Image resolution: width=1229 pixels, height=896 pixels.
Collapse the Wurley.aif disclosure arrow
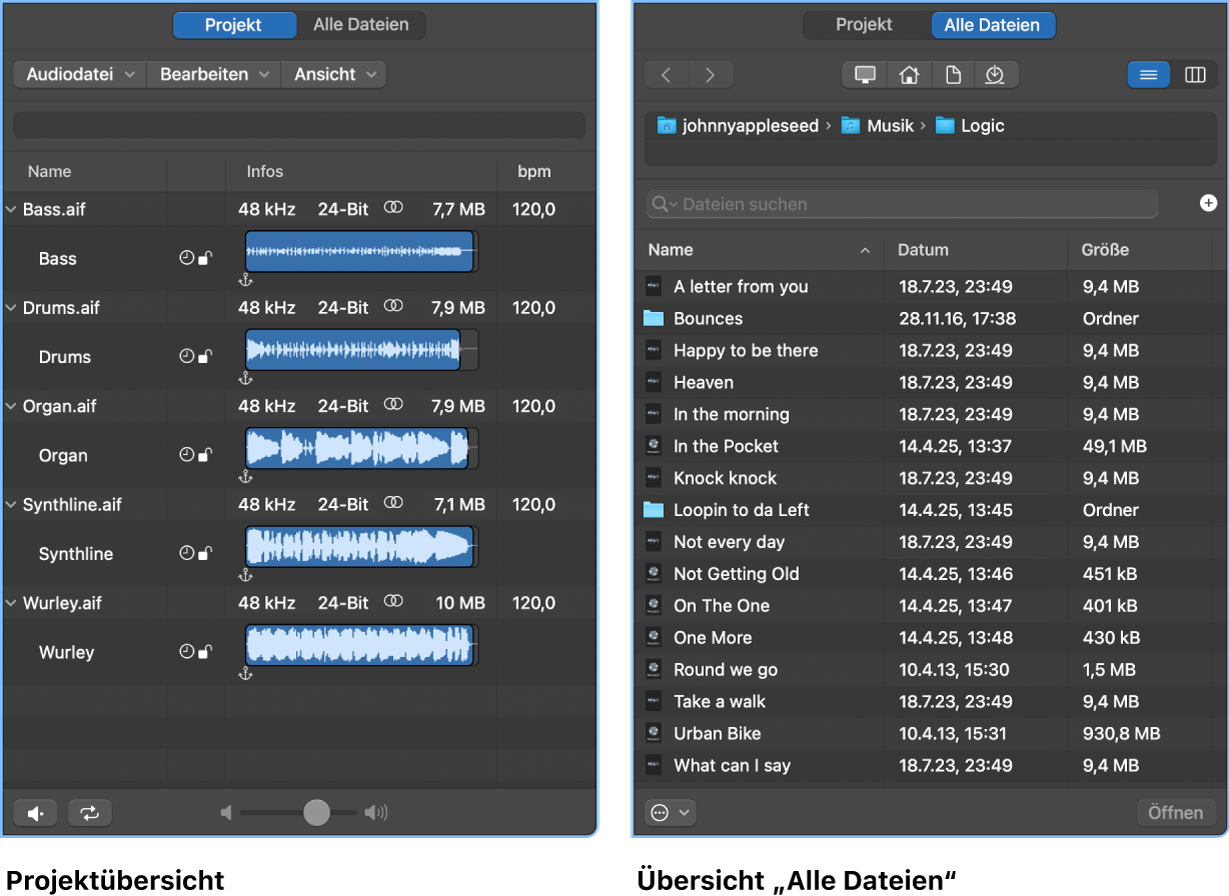(x=12, y=603)
